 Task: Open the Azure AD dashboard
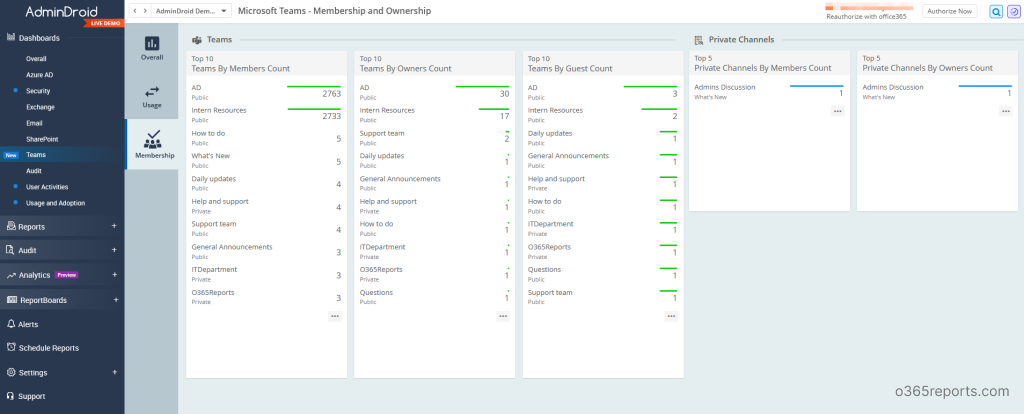[x=39, y=74]
